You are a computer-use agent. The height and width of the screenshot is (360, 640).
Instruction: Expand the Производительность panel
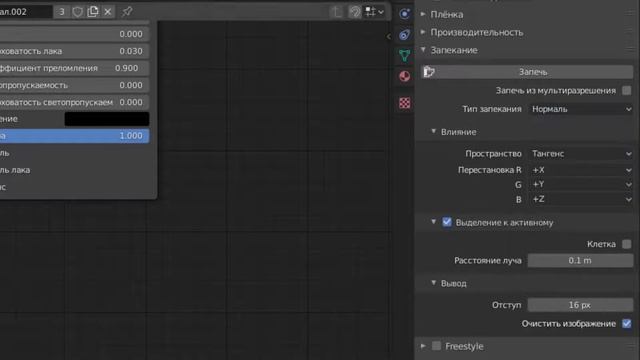click(423, 32)
